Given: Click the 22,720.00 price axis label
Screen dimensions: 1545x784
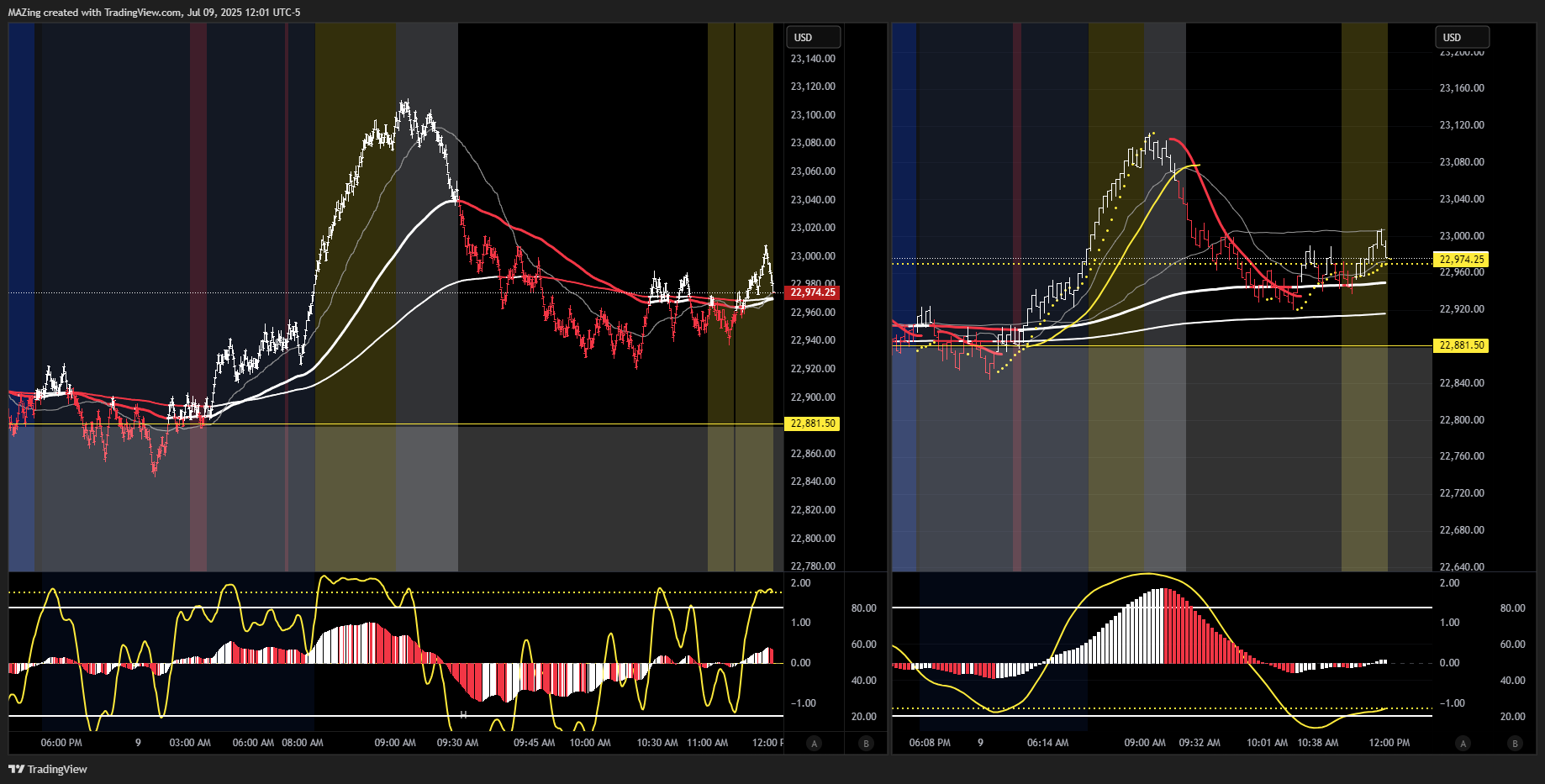Looking at the screenshot, I should click(1462, 493).
